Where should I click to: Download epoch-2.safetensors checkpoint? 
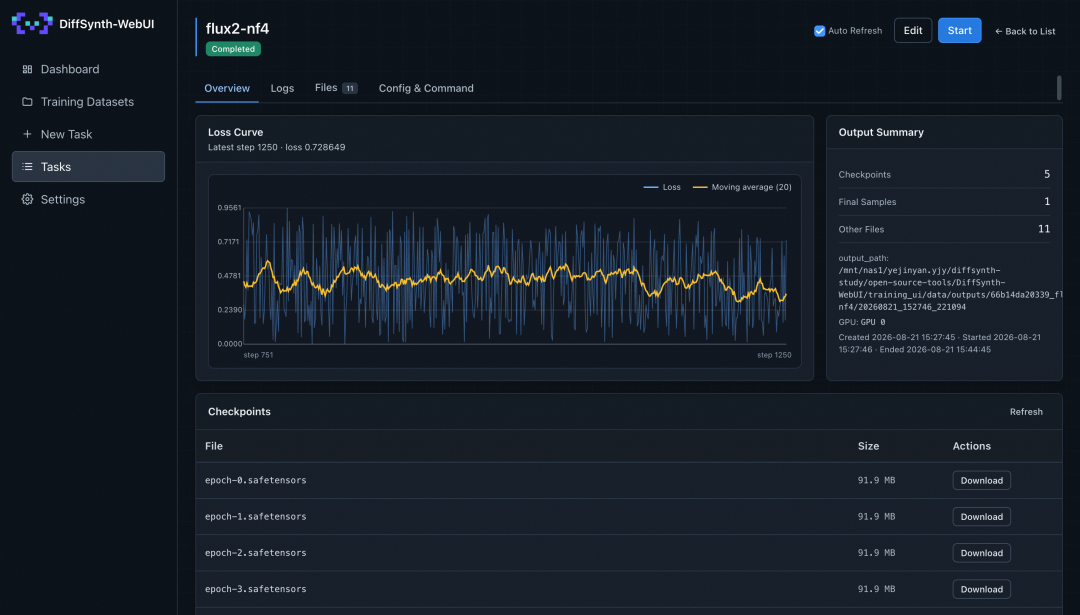982,553
